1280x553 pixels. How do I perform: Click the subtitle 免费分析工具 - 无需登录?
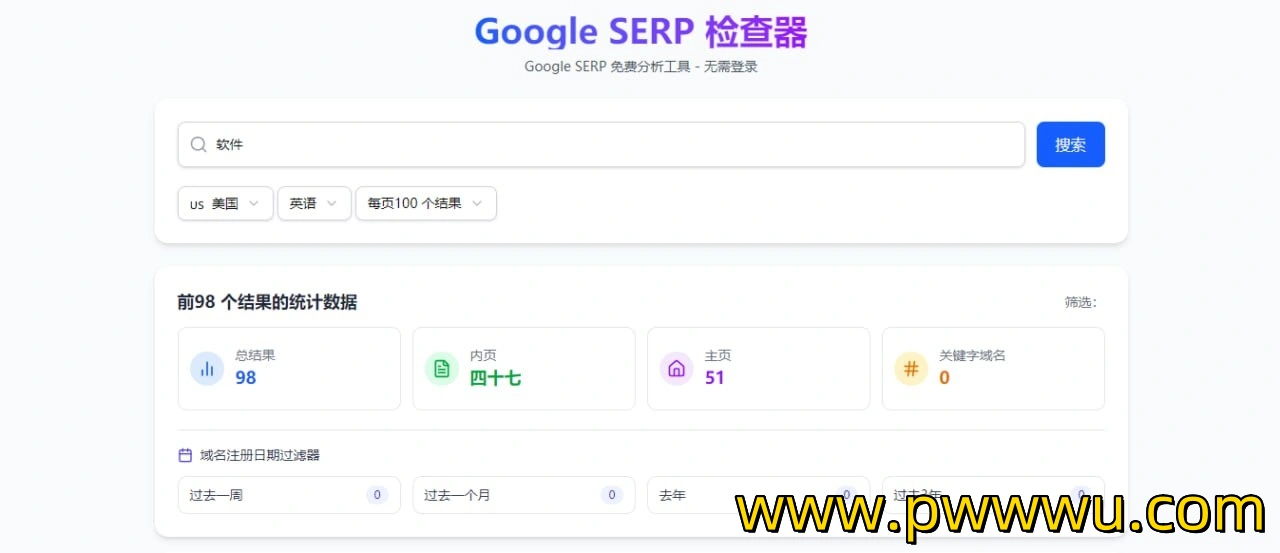[x=683, y=67]
